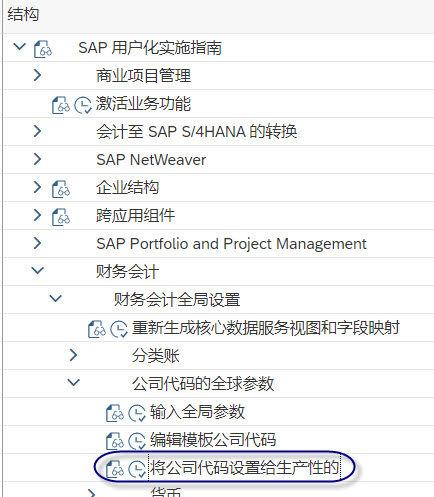Select the 商业项目管理 tree item
The image size is (434, 497).
point(143,76)
